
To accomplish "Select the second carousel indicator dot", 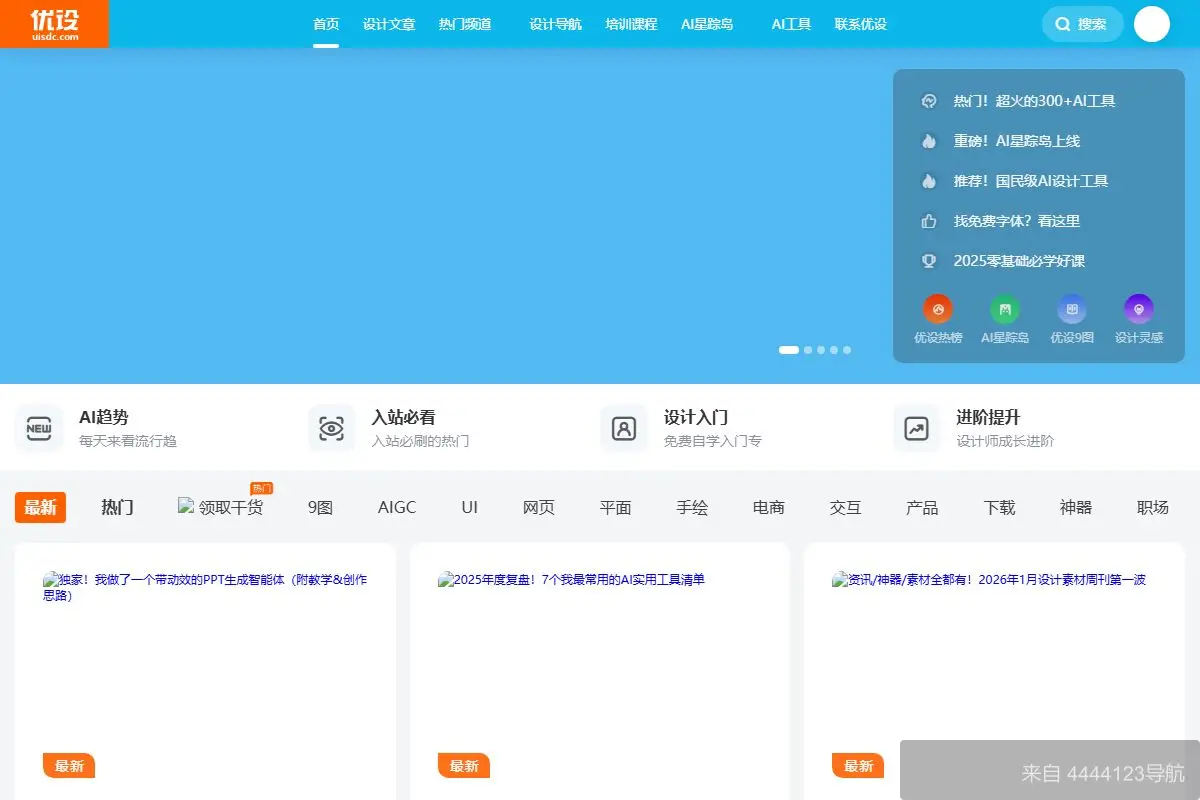I will click(805, 350).
